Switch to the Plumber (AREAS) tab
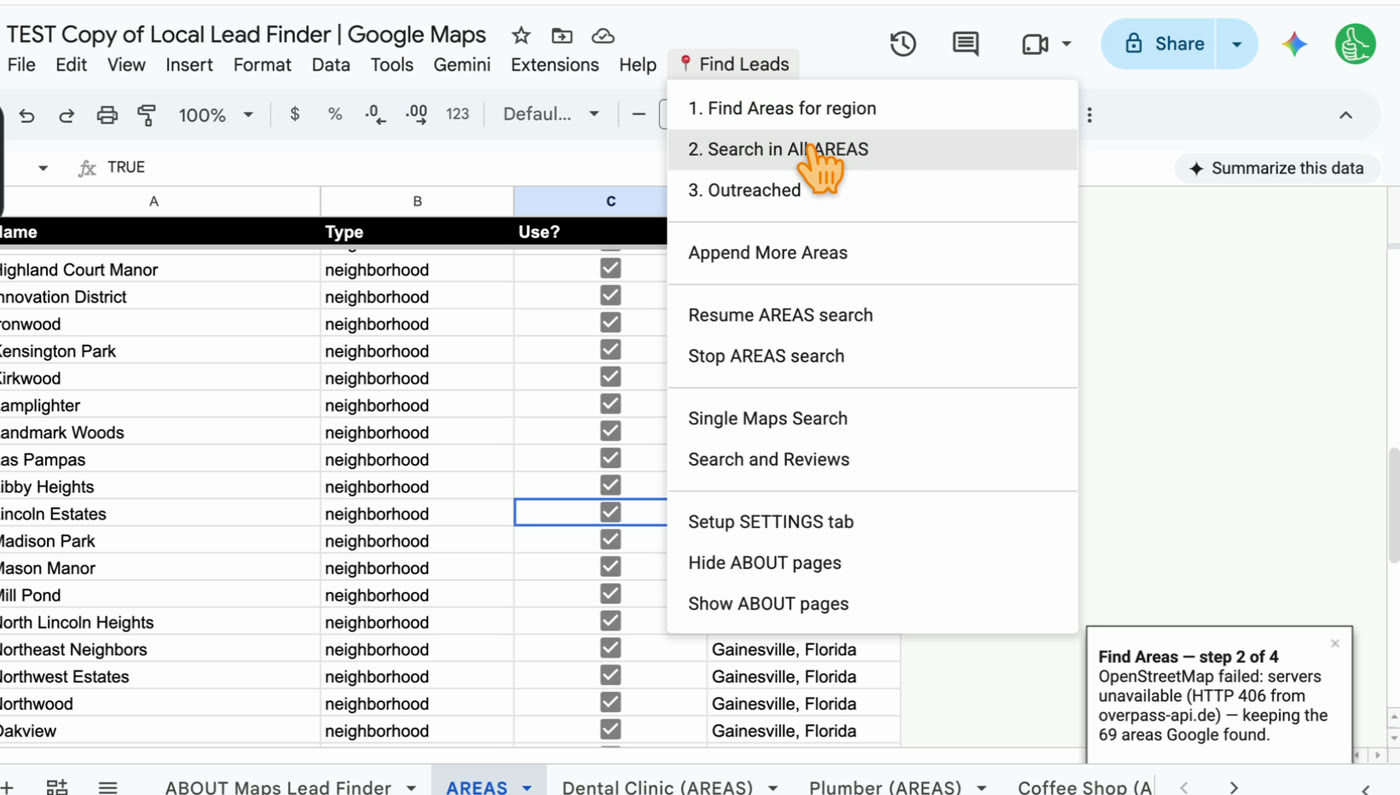This screenshot has height=795, width=1400. [885, 788]
